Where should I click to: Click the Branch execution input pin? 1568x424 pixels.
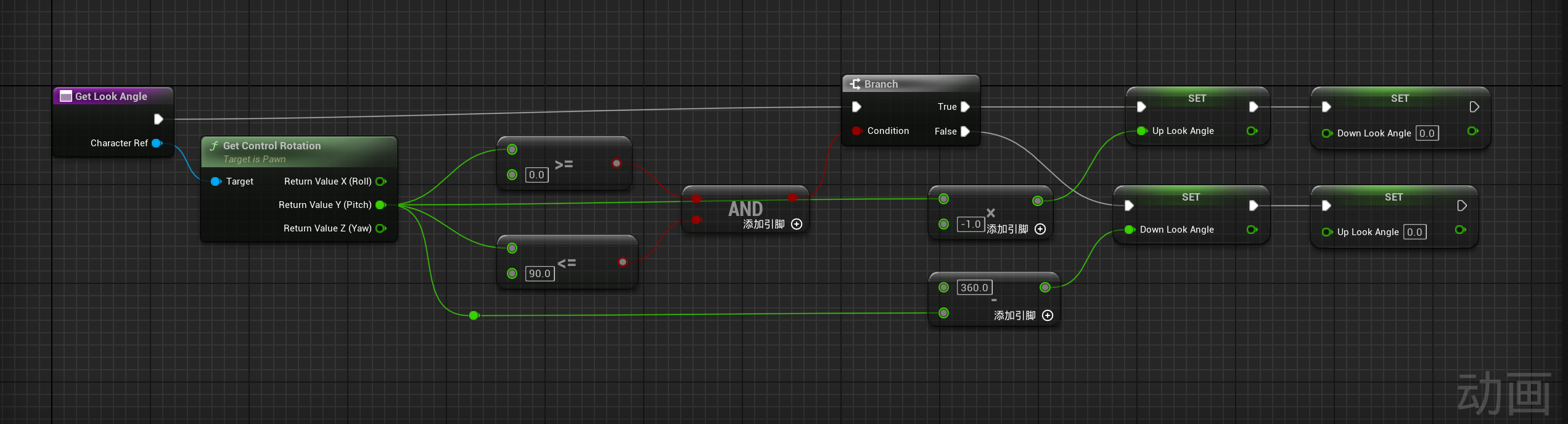pyautogui.click(x=856, y=107)
